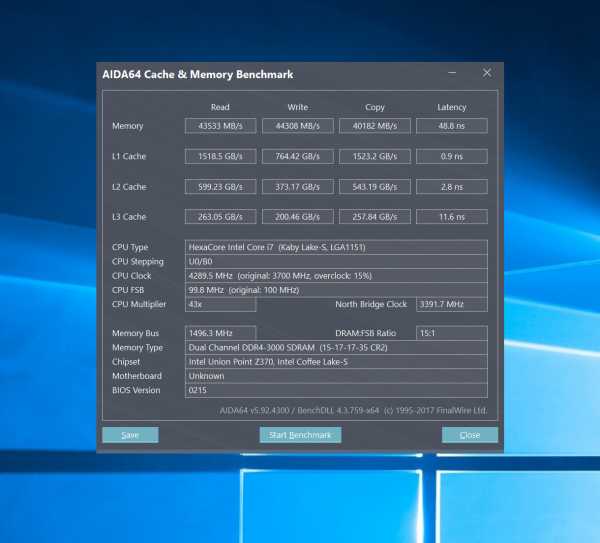600x543 pixels.
Task: Select L3 Cache read 263.05 GB/s
Action: (220, 217)
